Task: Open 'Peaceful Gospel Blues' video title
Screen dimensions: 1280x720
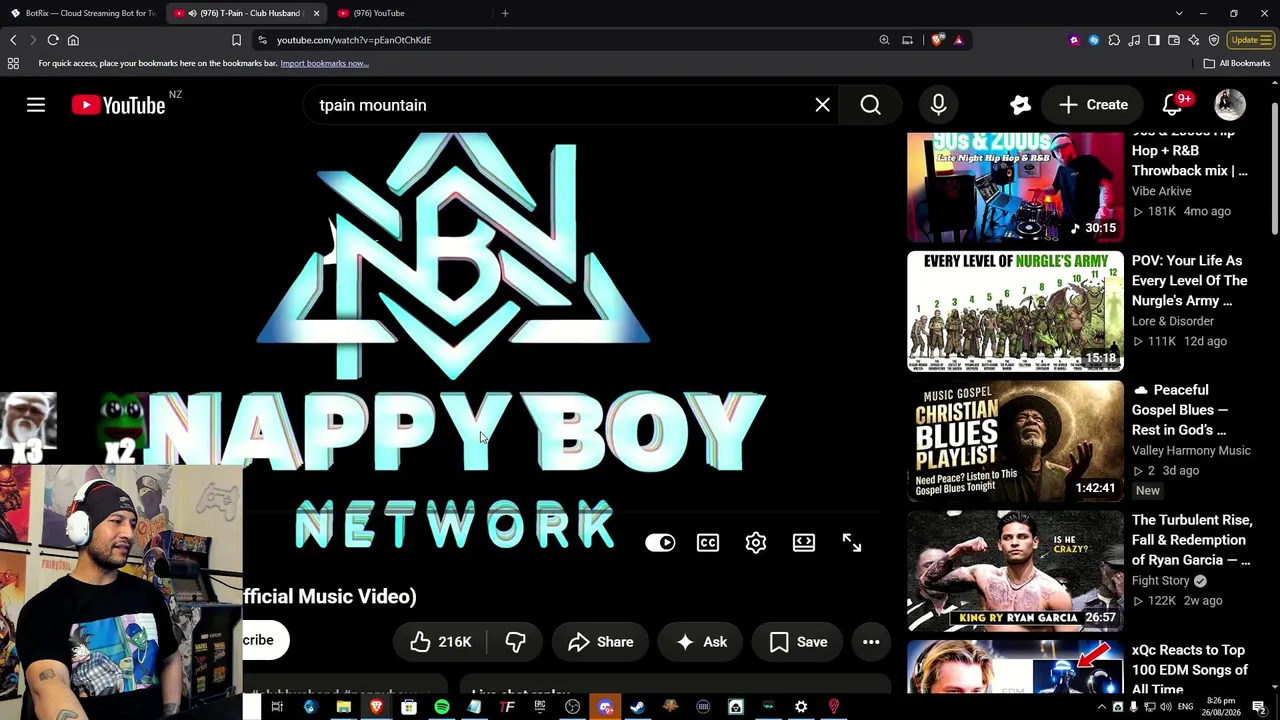Action: (x=1180, y=410)
